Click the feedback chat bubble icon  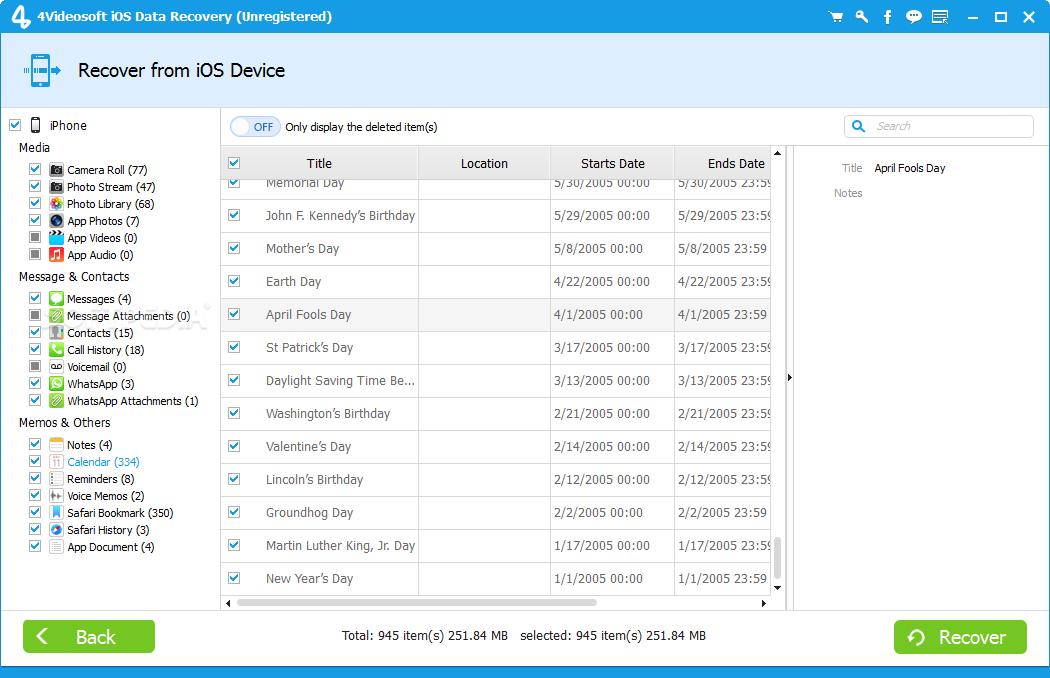[x=913, y=17]
